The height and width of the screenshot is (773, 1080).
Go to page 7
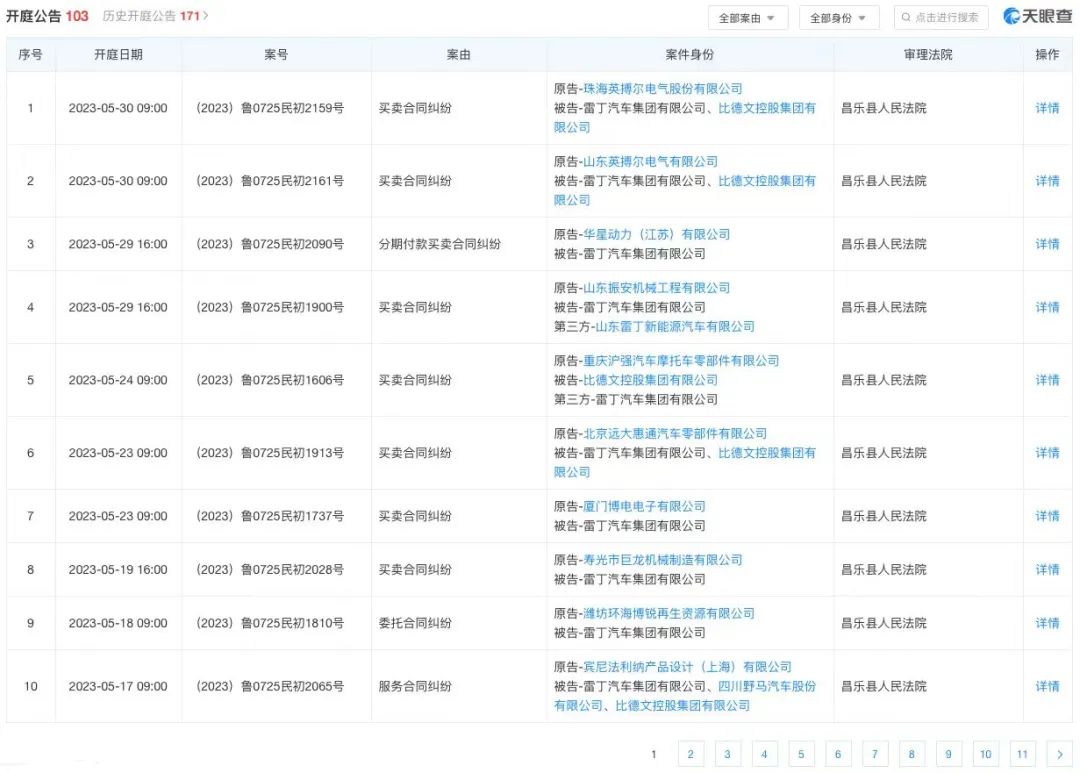coord(875,754)
